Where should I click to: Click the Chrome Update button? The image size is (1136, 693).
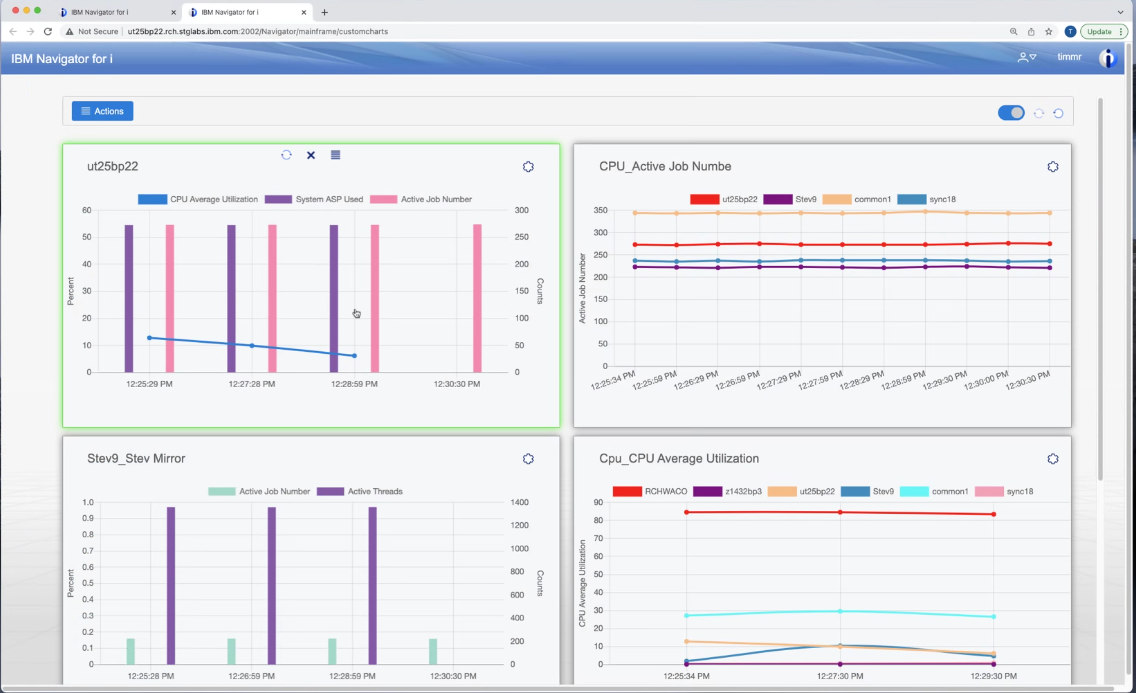1104,31
